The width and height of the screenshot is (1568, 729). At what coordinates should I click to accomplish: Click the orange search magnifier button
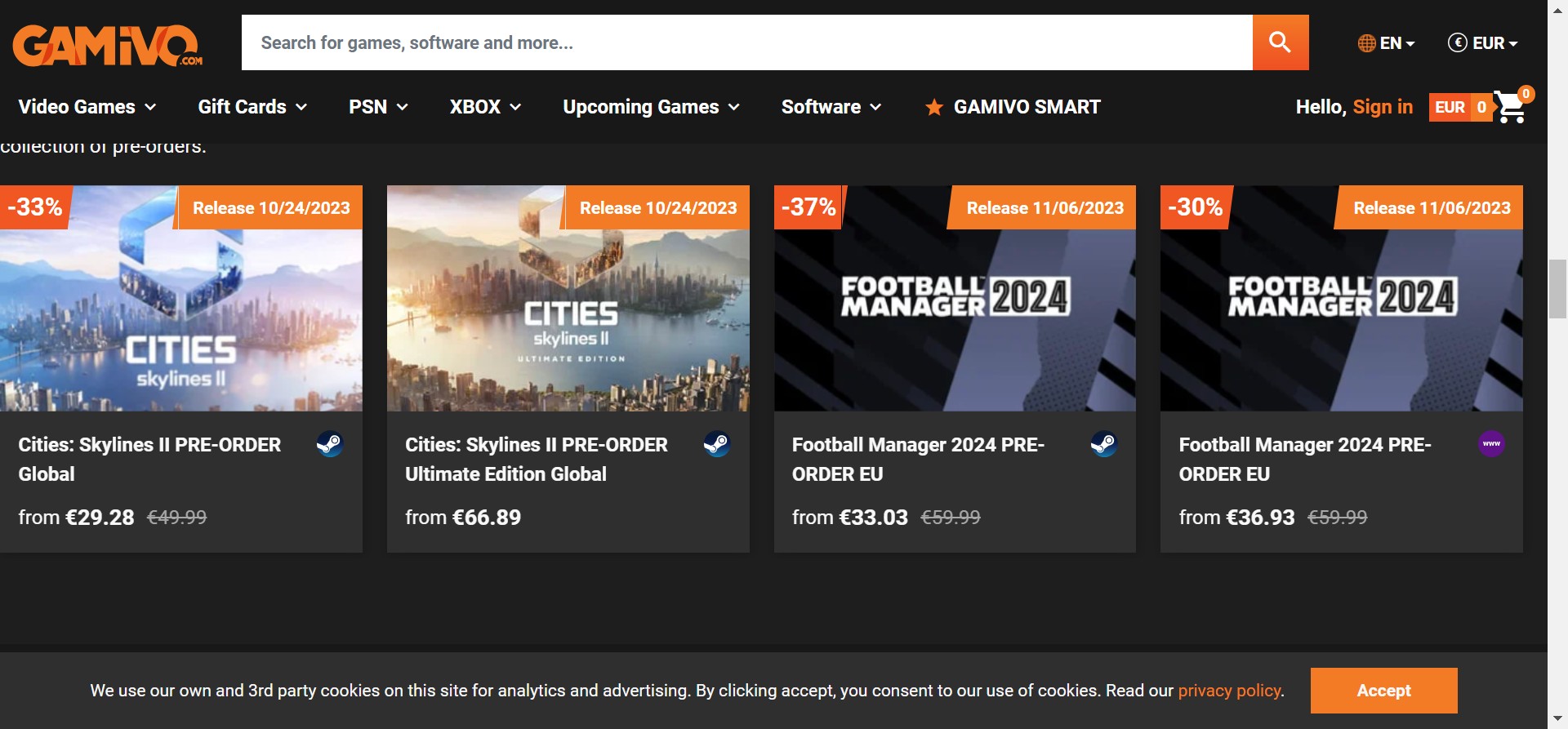(x=1280, y=42)
